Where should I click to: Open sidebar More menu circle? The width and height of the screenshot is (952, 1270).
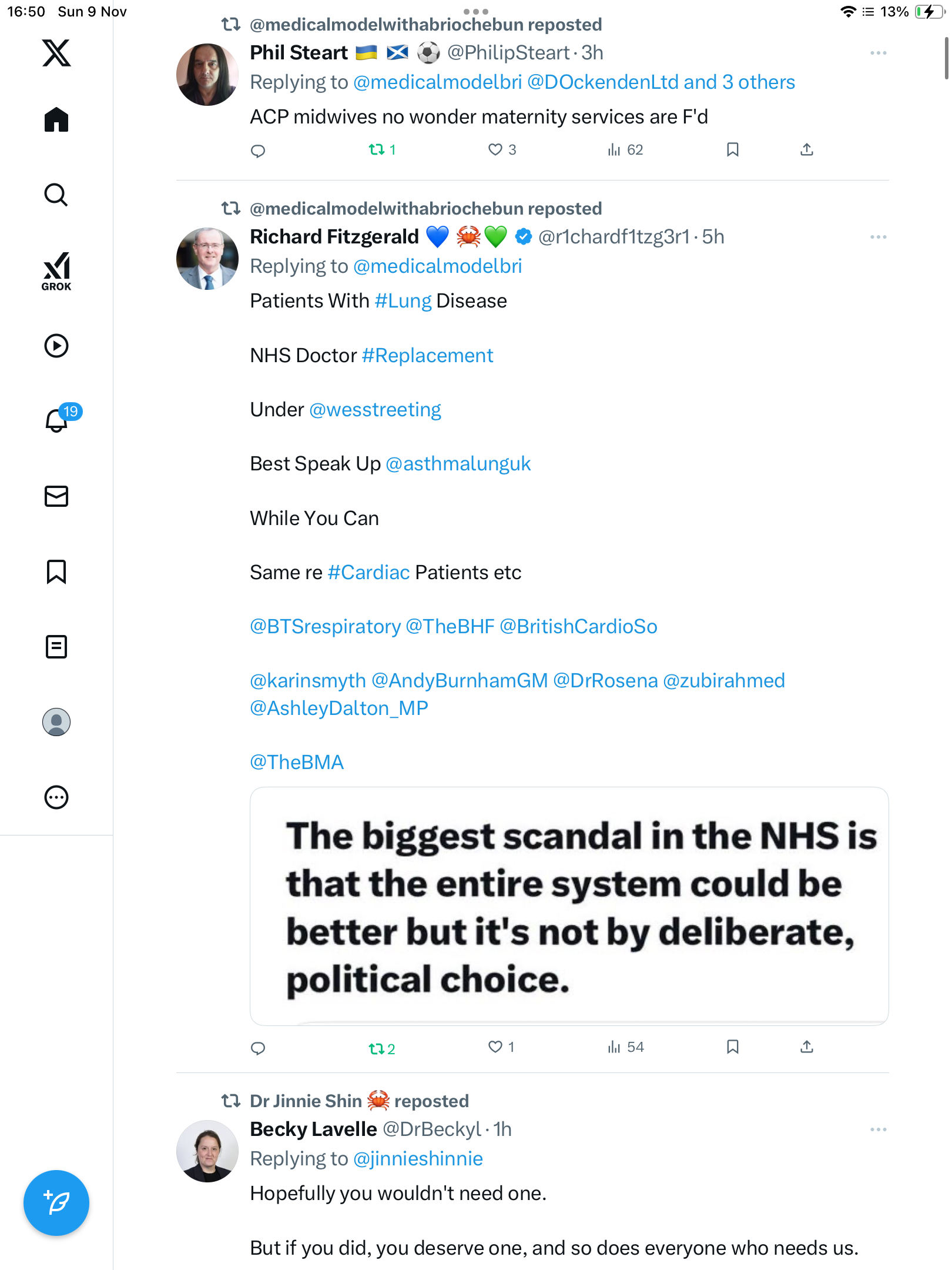[56, 797]
